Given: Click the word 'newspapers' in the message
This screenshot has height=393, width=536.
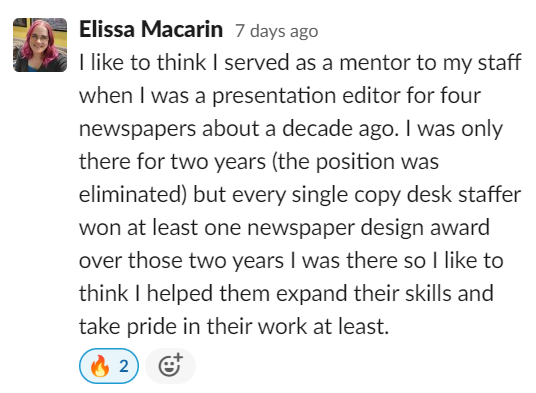Looking at the screenshot, I should [x=137, y=130].
